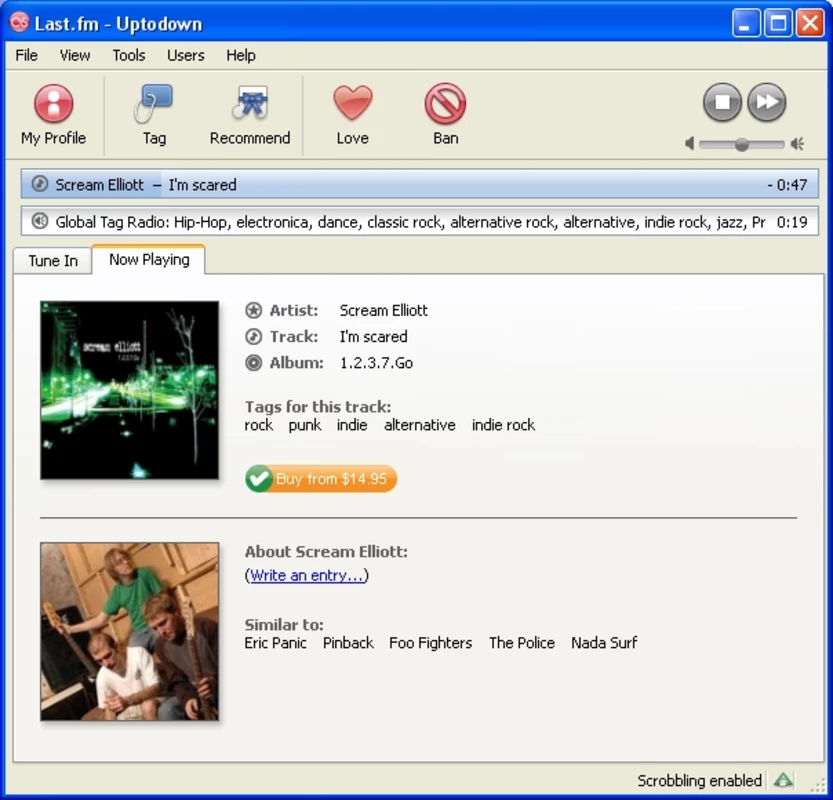The image size is (833, 800).
Task: Click the green checkmark on Buy button
Action: pos(259,479)
